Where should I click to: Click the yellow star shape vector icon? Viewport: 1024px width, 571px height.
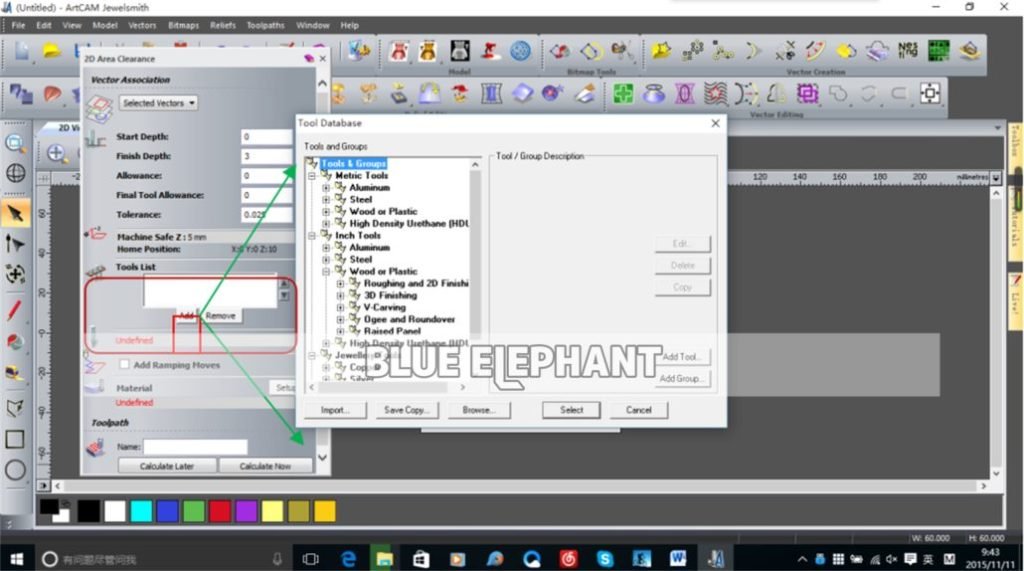tap(661, 51)
